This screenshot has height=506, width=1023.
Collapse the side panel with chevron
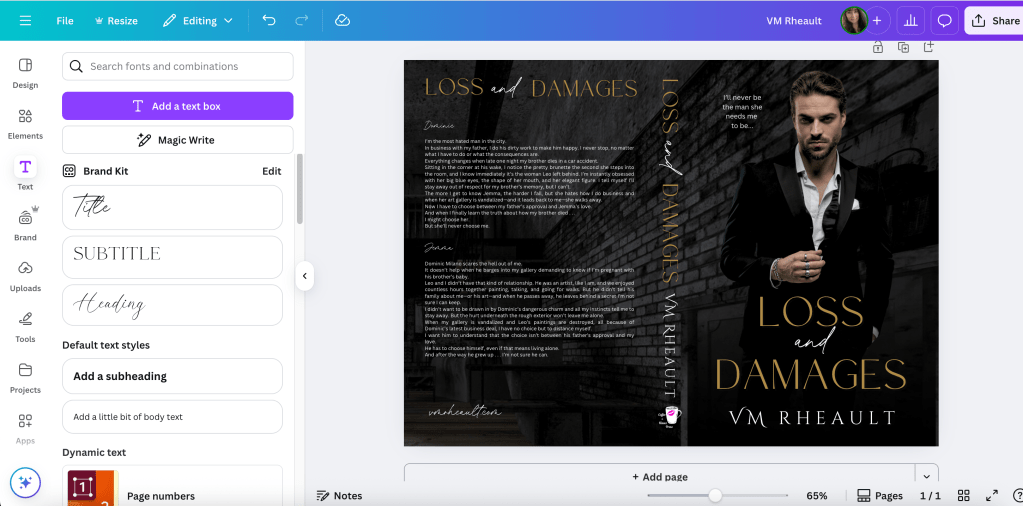pyautogui.click(x=305, y=276)
